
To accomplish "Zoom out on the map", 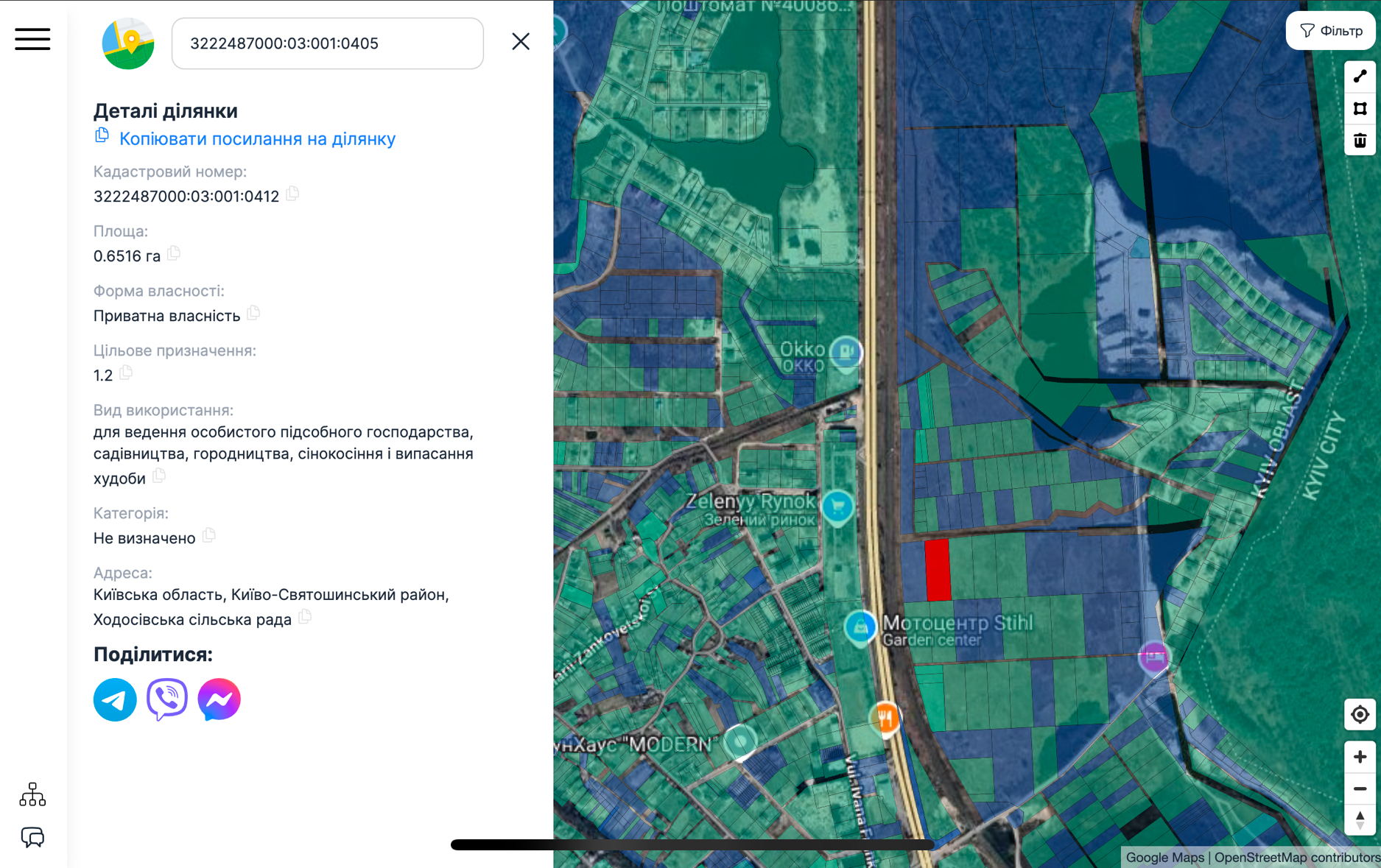I will pyautogui.click(x=1360, y=788).
